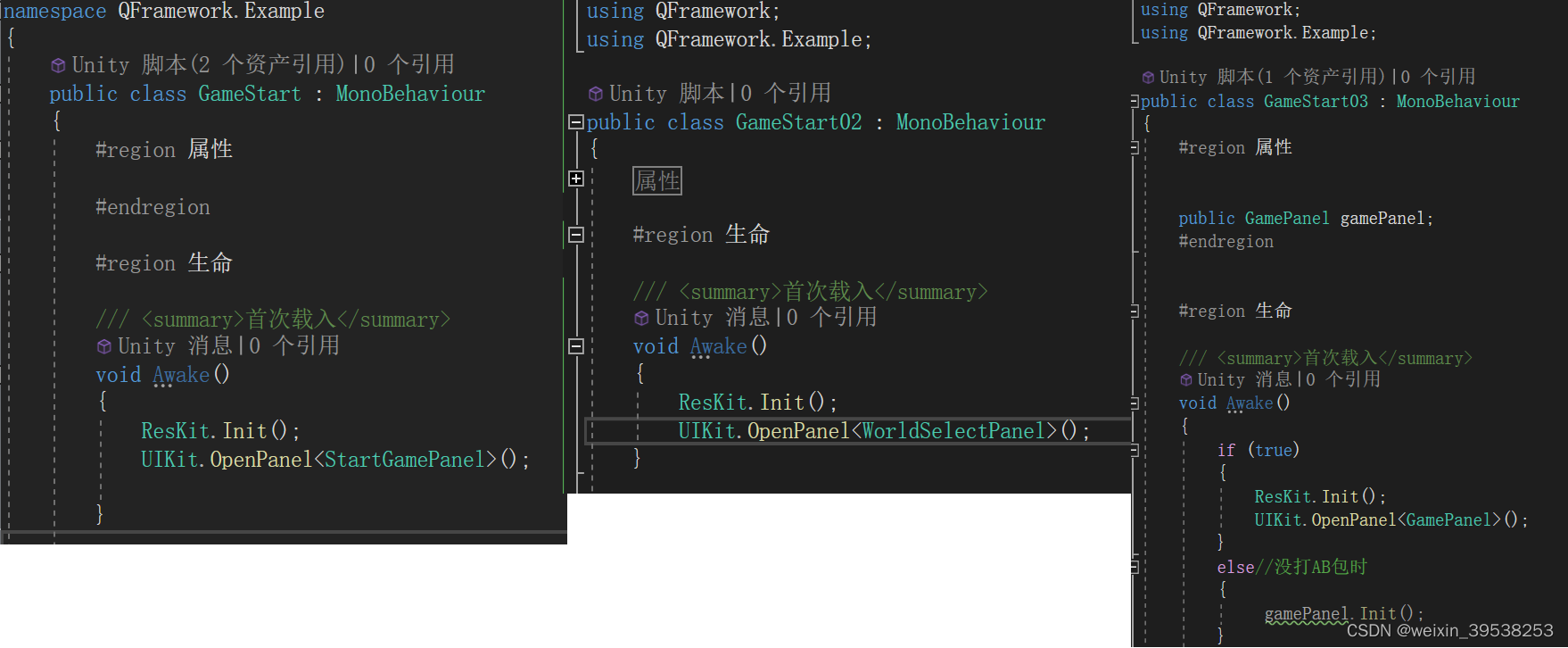Click the GameStart02 class name

(799, 122)
